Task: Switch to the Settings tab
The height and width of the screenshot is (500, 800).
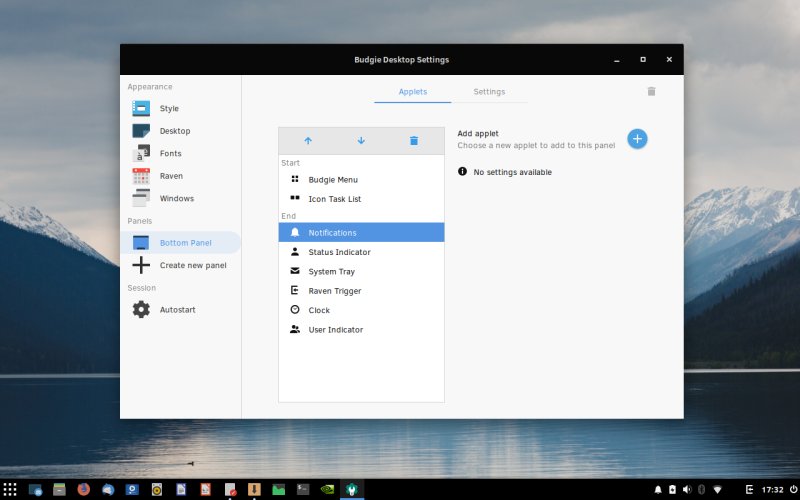Action: [x=489, y=92]
